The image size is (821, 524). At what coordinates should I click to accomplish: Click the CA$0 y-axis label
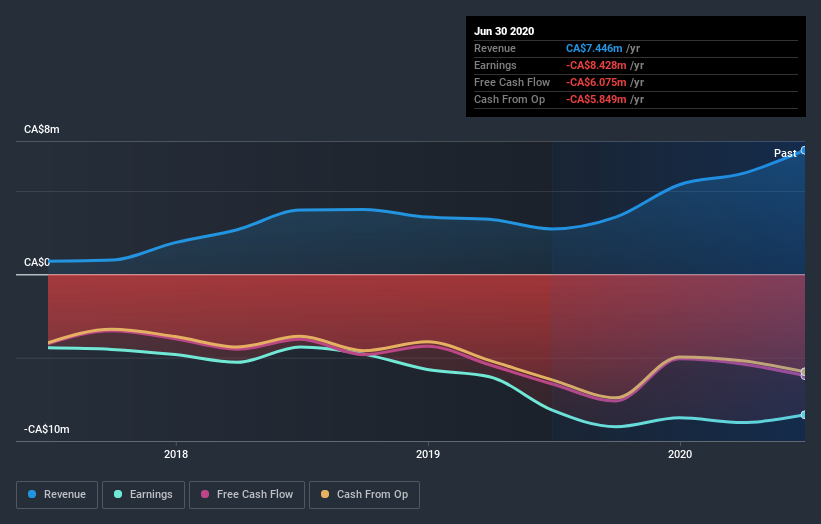[x=37, y=262]
